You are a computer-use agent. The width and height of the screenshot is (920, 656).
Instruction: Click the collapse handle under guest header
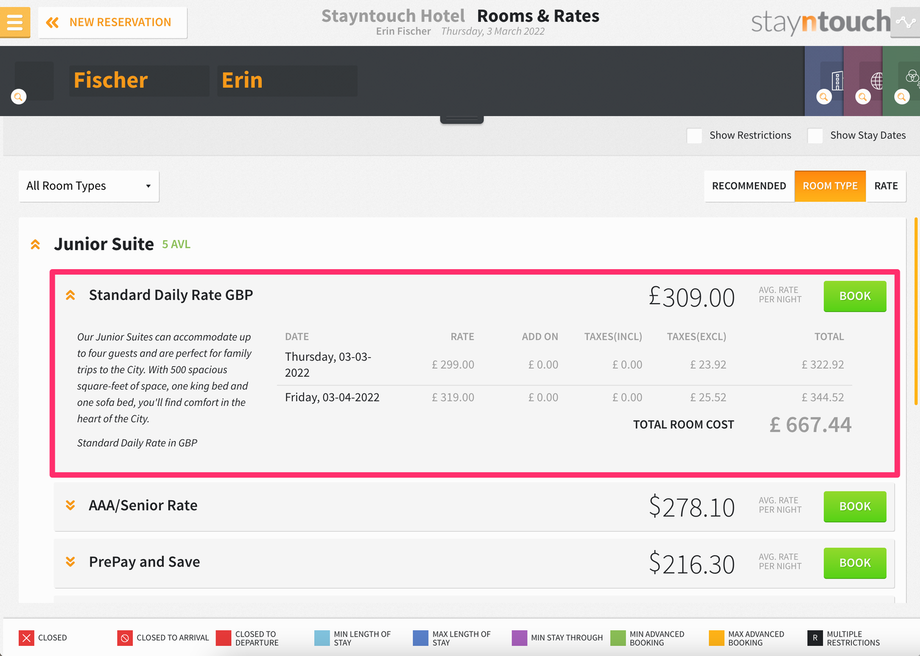point(462,120)
